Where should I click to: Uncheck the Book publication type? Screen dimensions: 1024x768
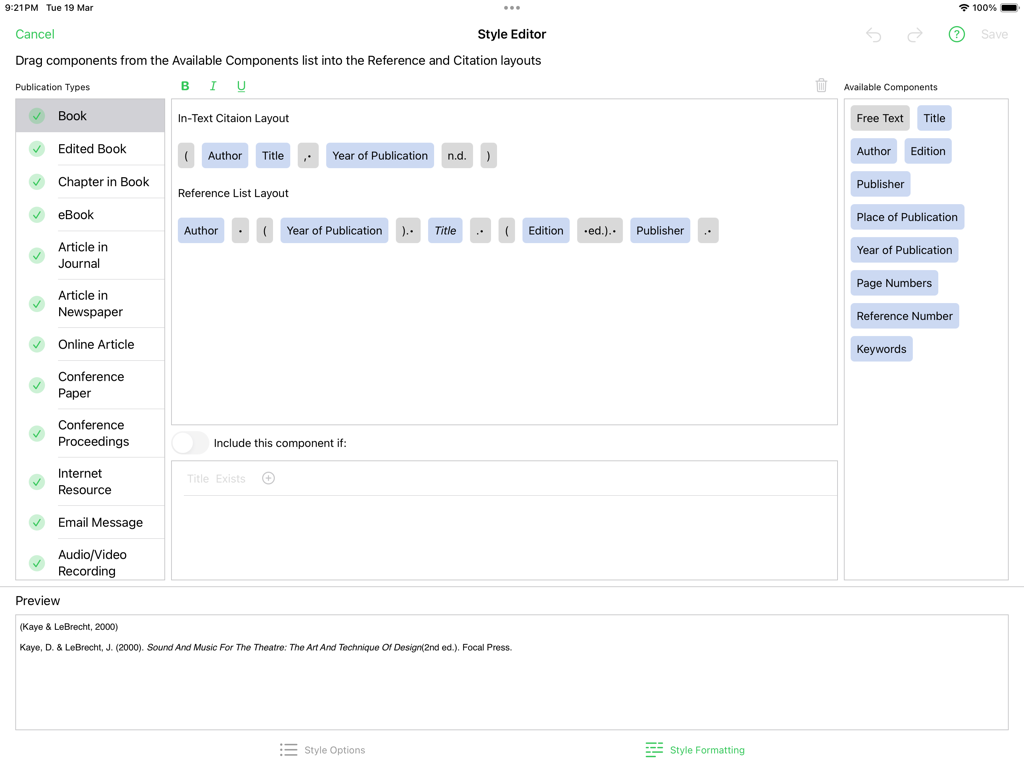pyautogui.click(x=36, y=115)
